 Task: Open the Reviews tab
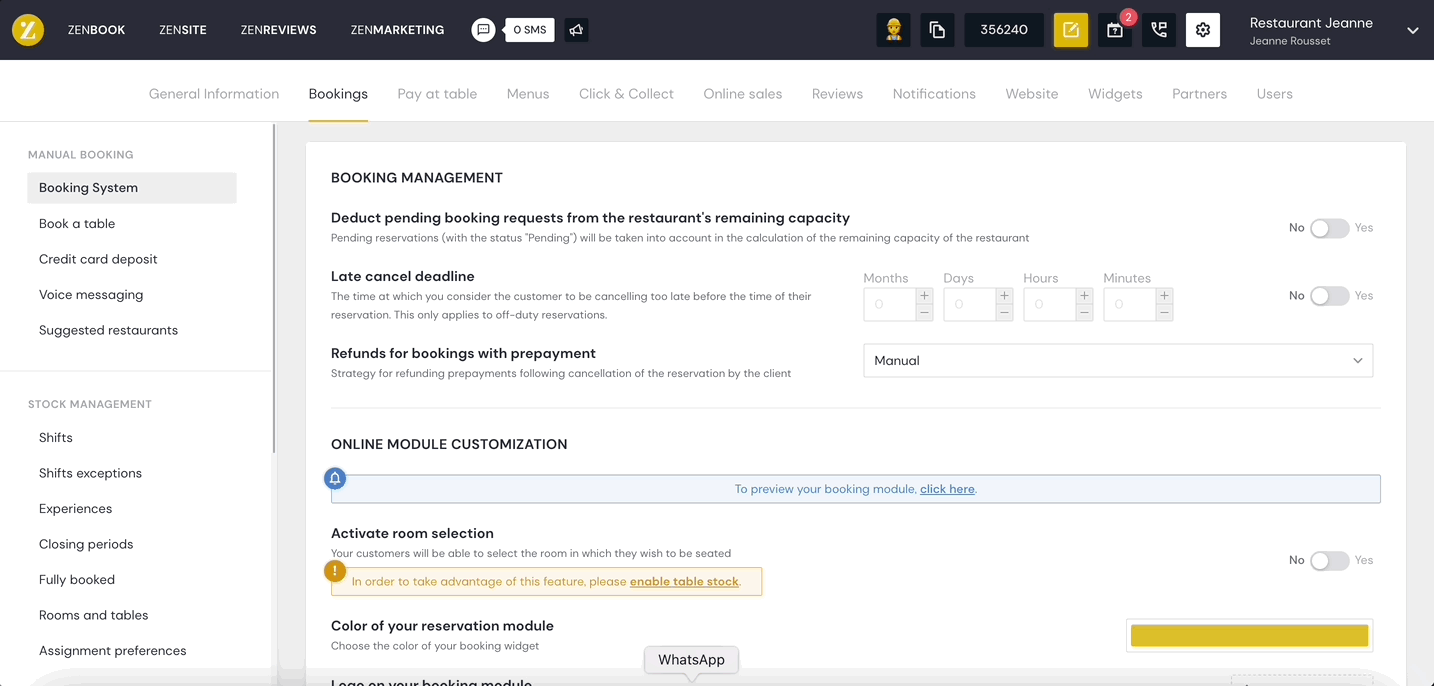click(x=837, y=94)
